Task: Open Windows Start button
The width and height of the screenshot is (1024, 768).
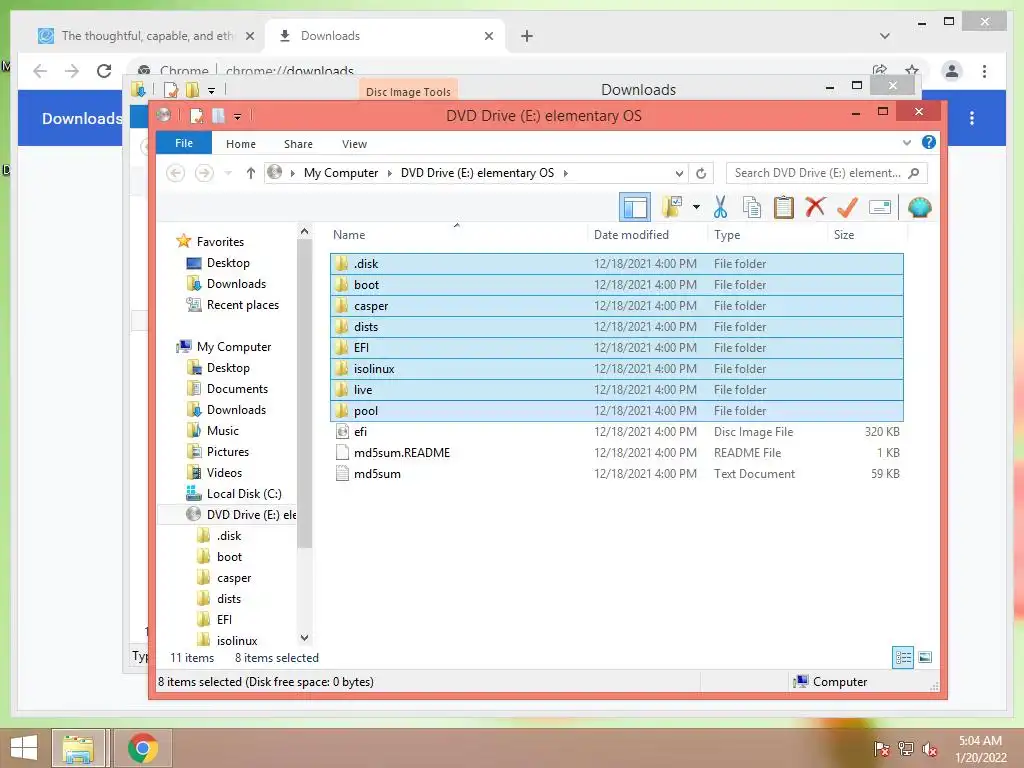Action: 24,748
